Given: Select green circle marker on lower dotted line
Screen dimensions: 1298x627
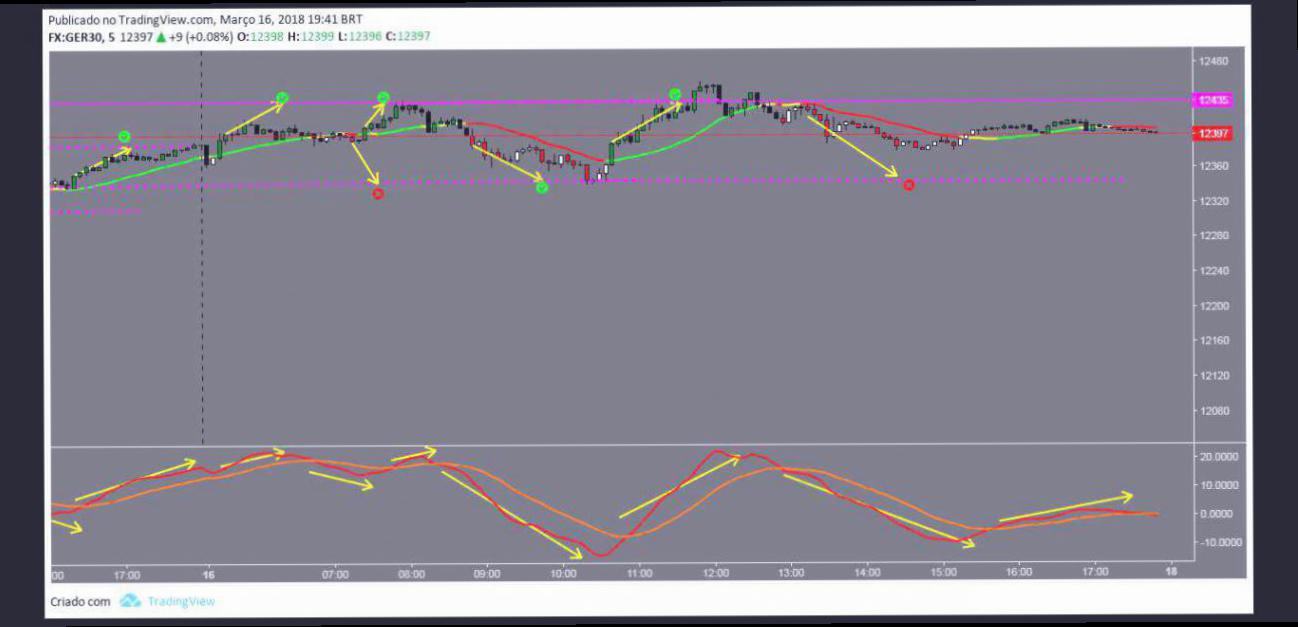Looking at the screenshot, I should pos(541,188).
